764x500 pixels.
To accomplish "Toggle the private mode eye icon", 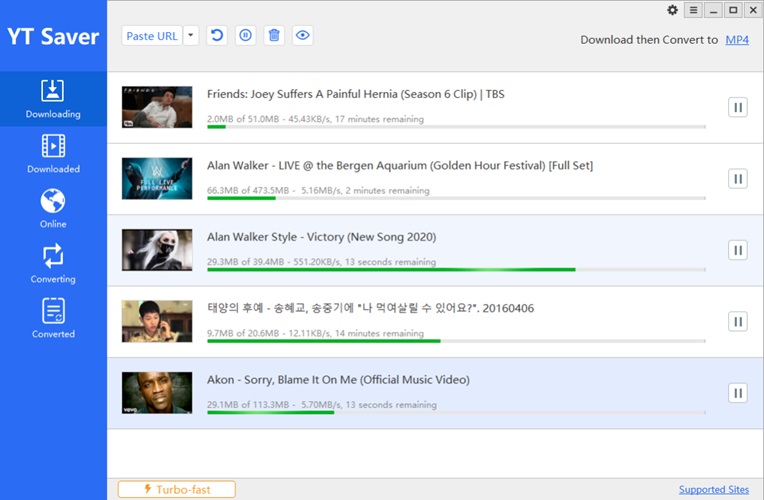I will [303, 36].
